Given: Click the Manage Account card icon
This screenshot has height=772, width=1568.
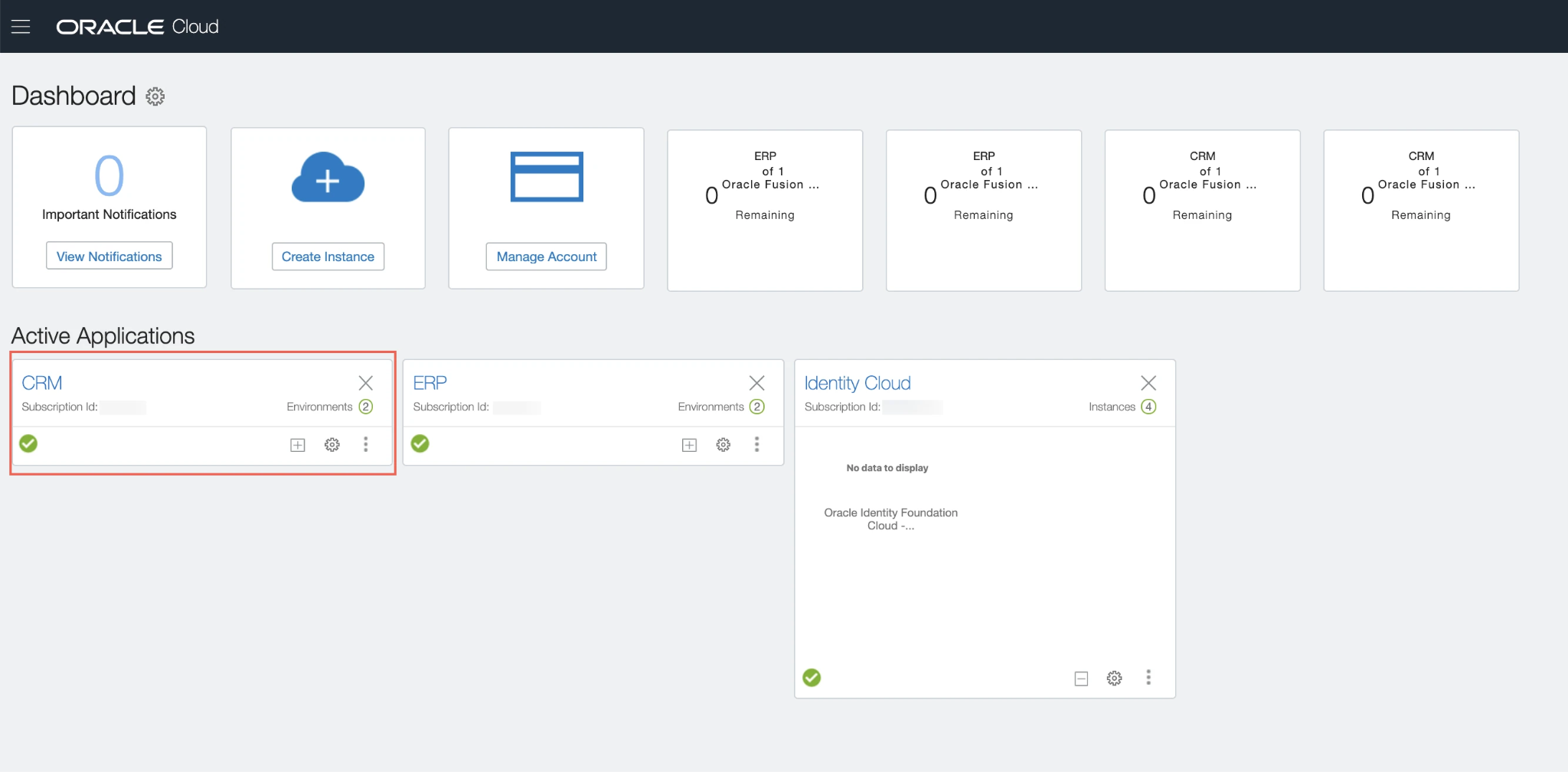Looking at the screenshot, I should 547,177.
